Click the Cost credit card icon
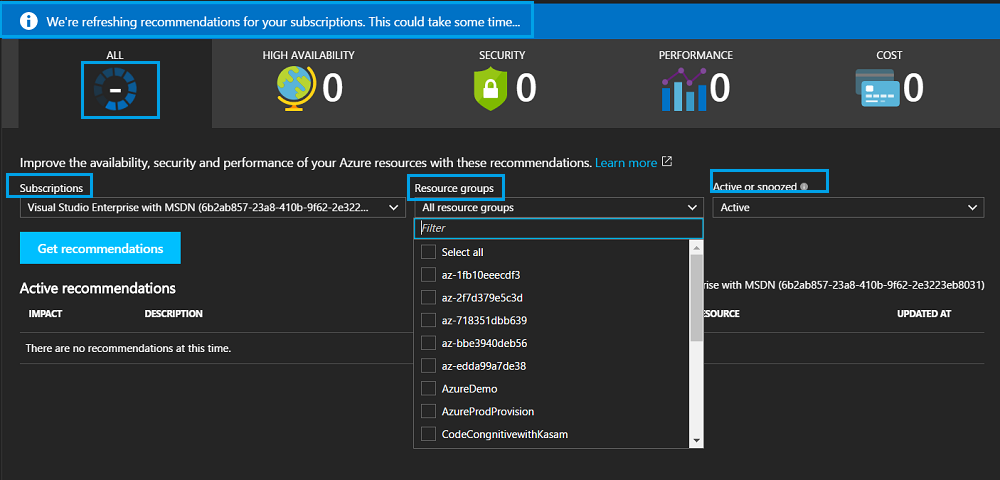 pos(878,88)
